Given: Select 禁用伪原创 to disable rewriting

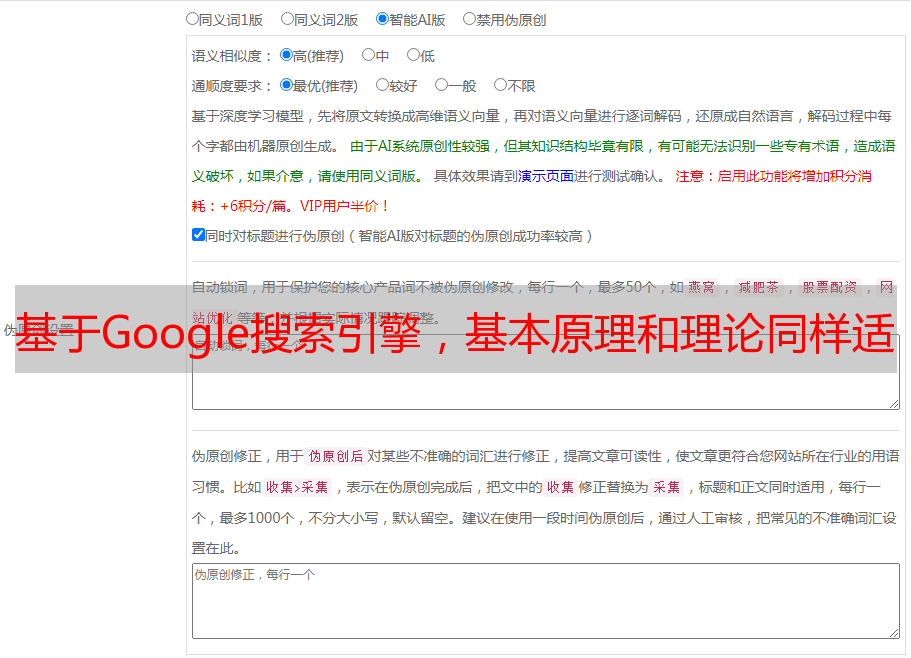Looking at the screenshot, I should (469, 19).
